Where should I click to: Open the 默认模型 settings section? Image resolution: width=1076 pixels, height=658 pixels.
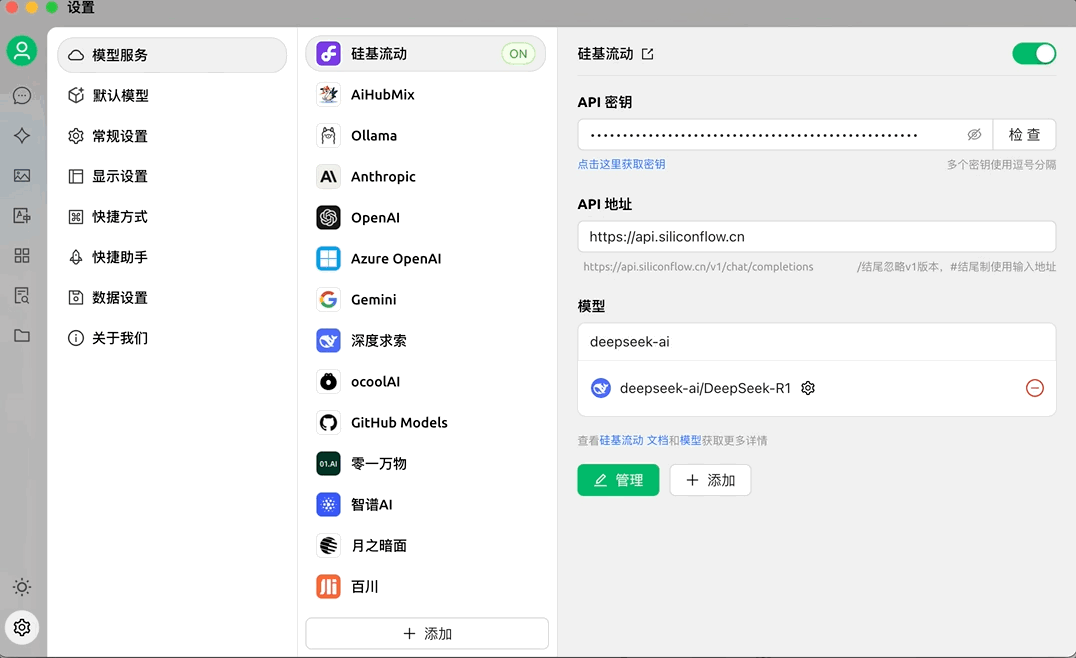pos(120,96)
